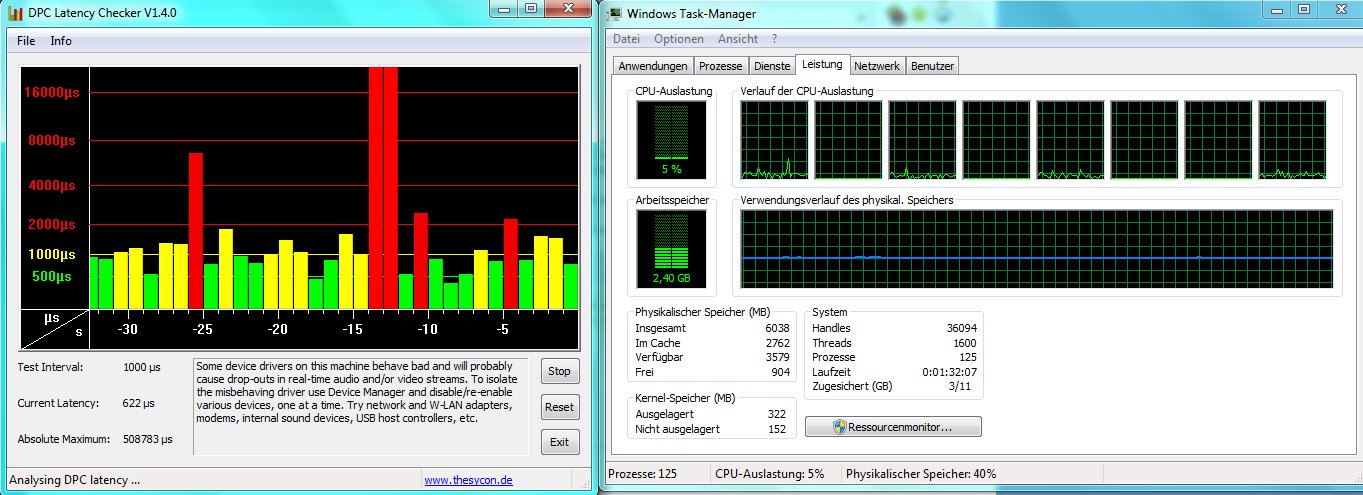Open File menu in DPC Latency Checker
Screen dimensions: 1363x495
pos(26,41)
